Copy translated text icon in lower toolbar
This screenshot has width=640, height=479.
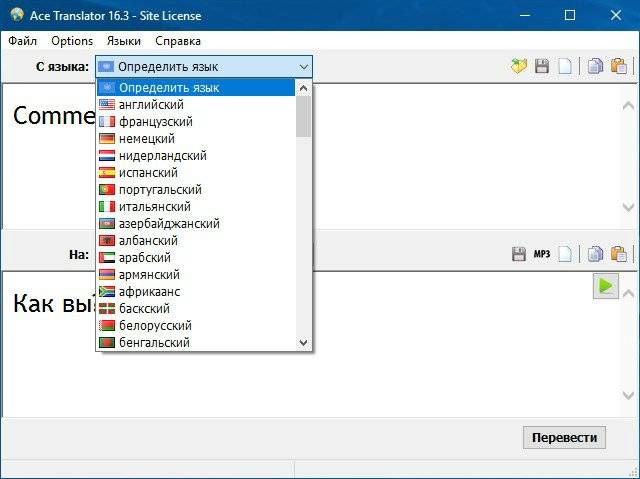(x=595, y=254)
